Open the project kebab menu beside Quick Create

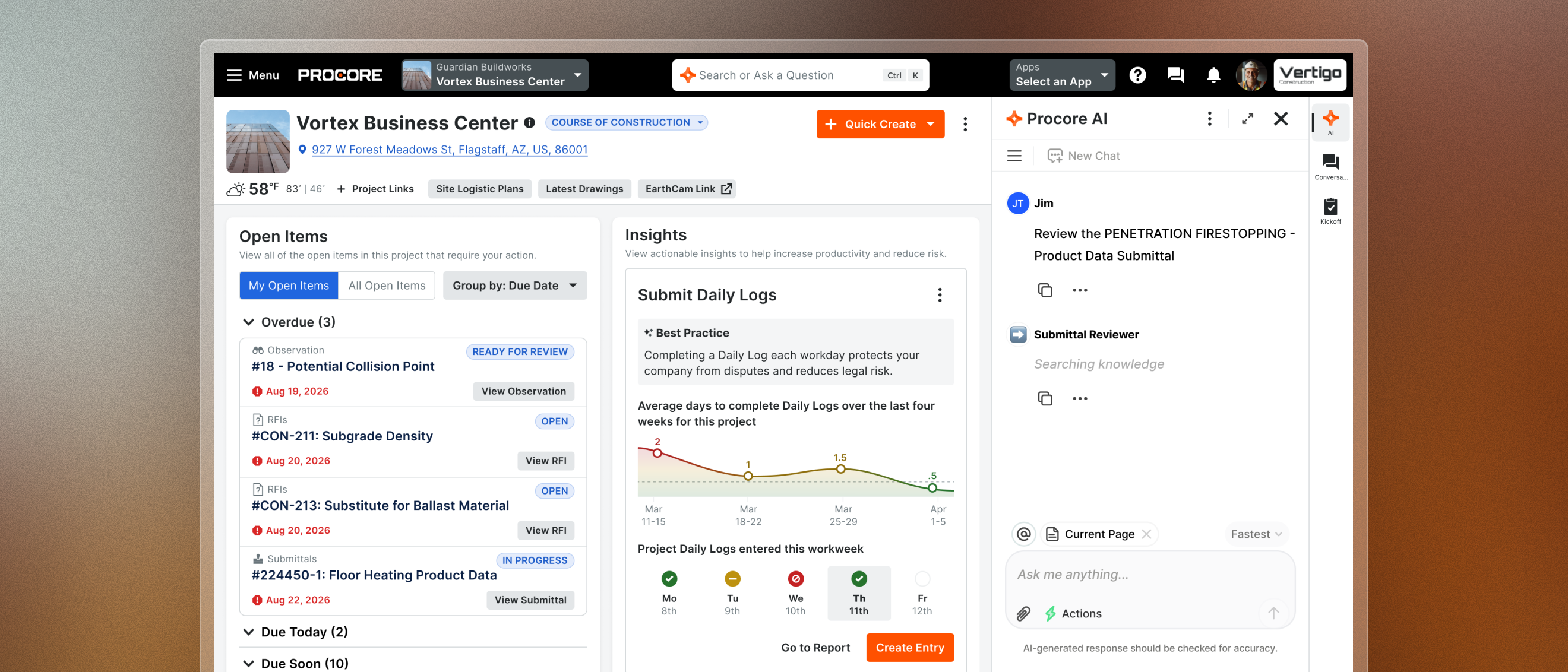965,124
